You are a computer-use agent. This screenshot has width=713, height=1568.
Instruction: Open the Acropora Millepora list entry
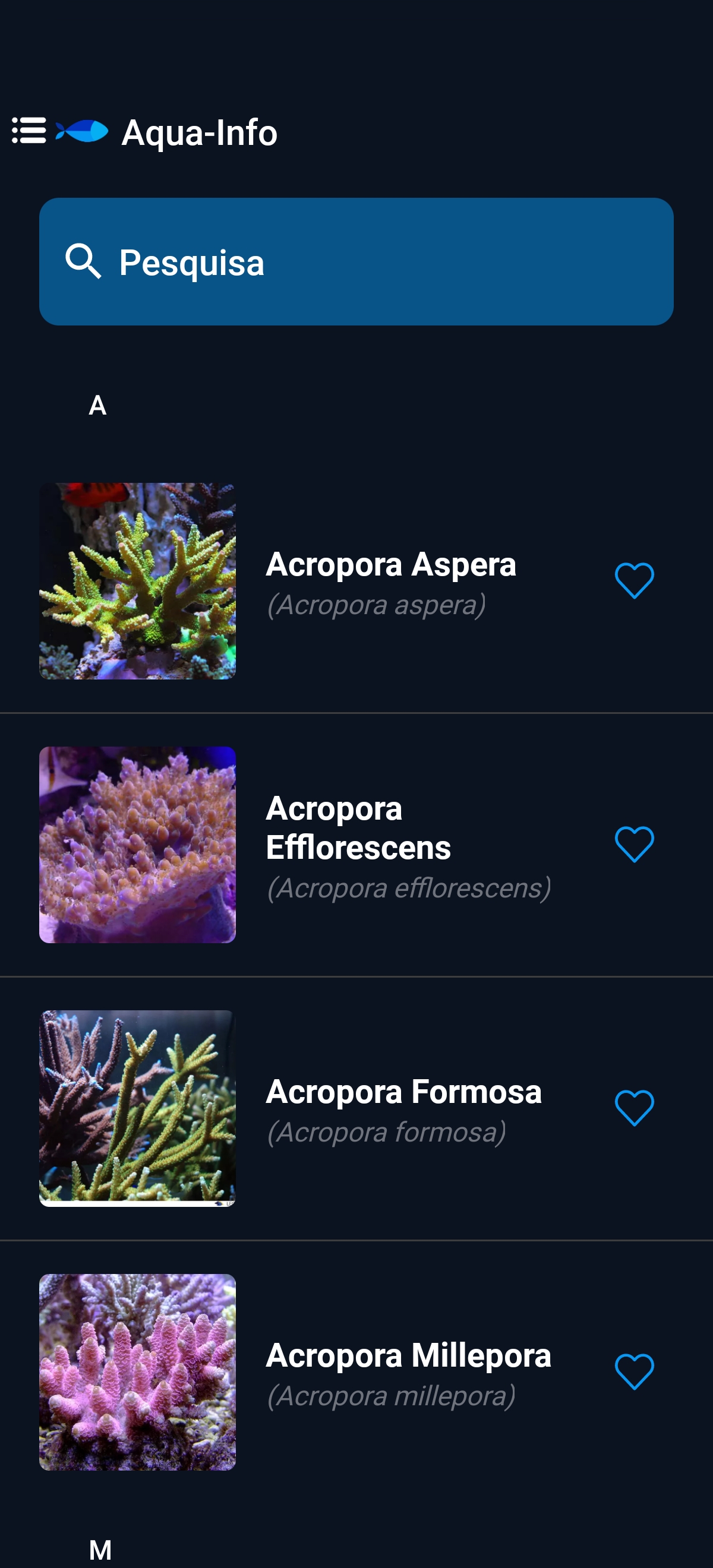[408, 1355]
